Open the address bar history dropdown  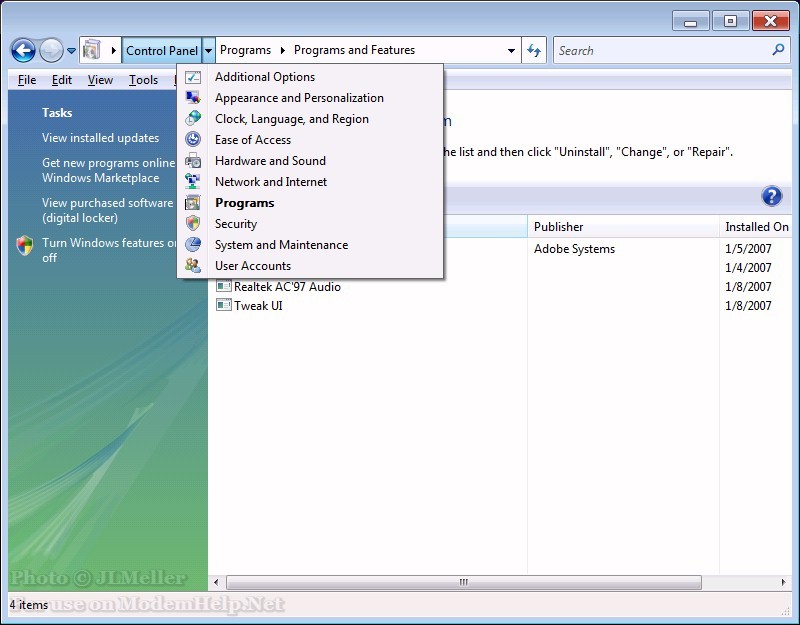(x=511, y=51)
